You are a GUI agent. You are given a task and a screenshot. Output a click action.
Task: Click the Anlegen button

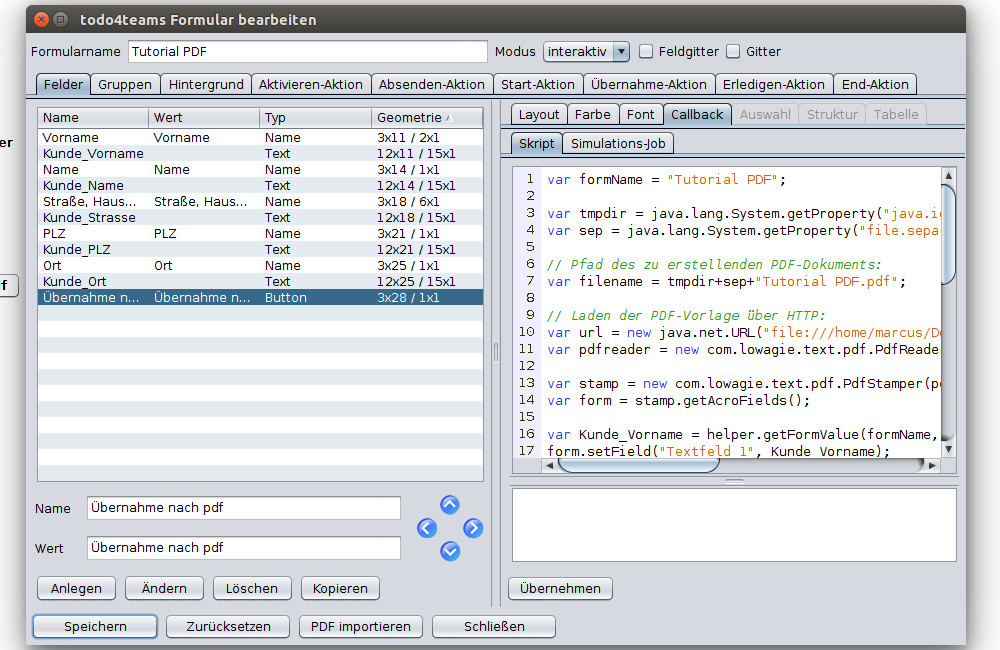click(x=76, y=588)
